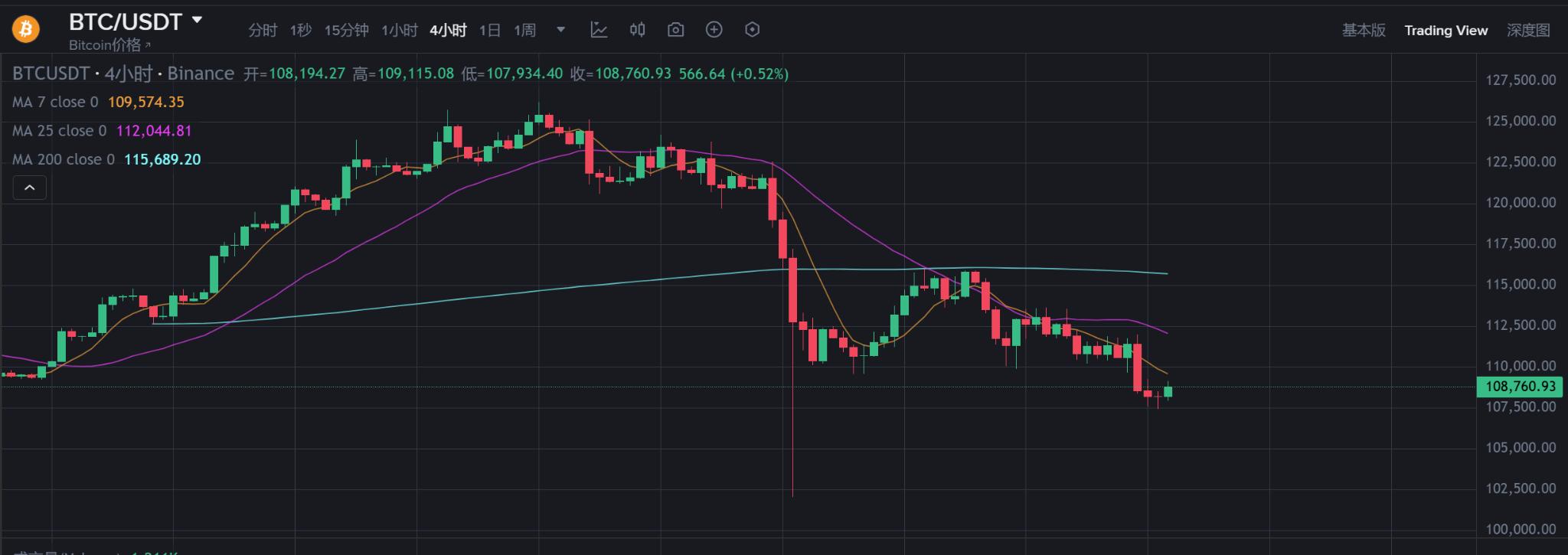Select the 1小时 time interval
Viewport: 1568px width, 555px height.
pos(400,31)
